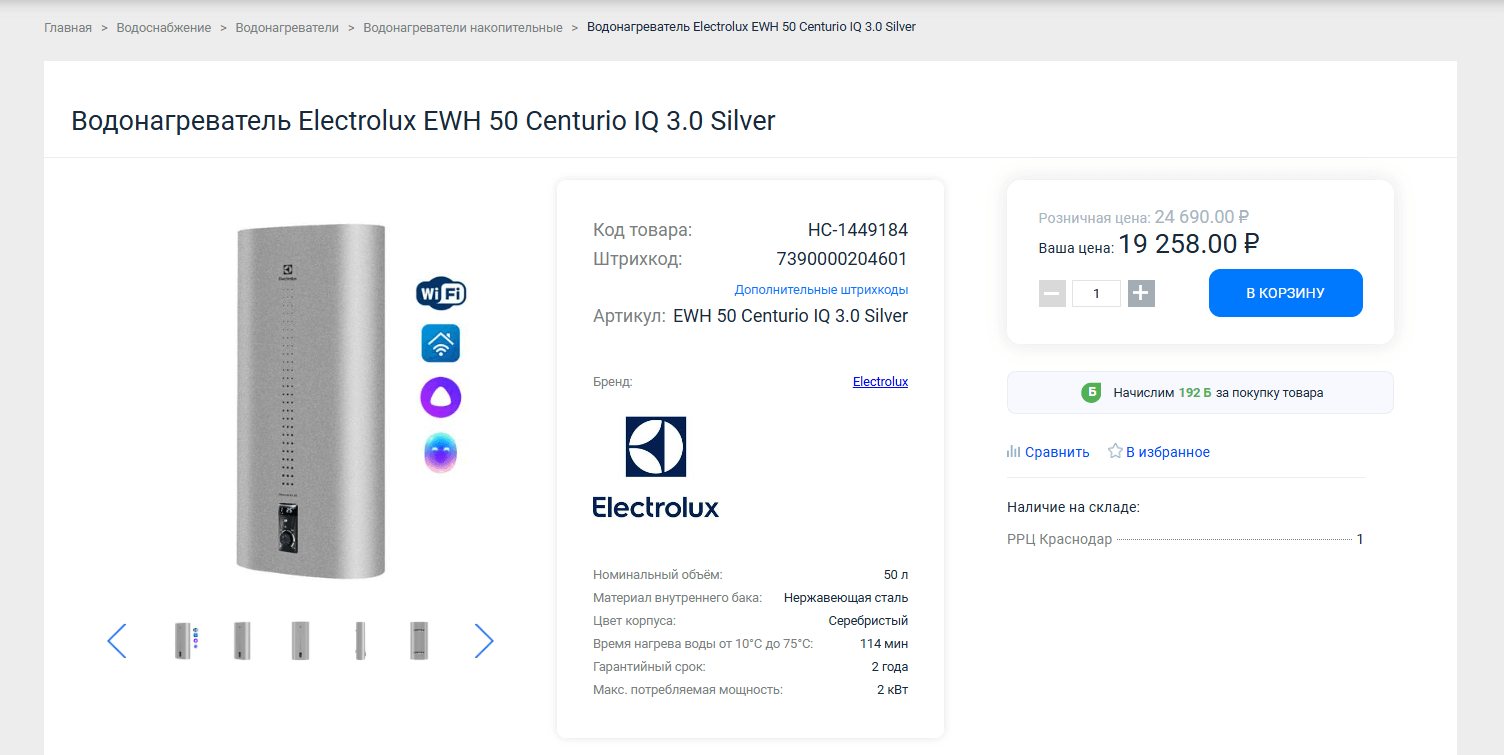Show previous product image with left arrow
Screen dimensions: 1504x755
point(117,641)
